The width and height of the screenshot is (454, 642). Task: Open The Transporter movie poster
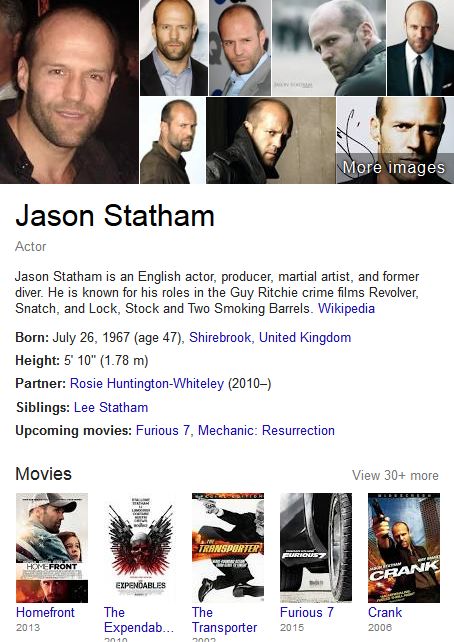click(x=228, y=547)
